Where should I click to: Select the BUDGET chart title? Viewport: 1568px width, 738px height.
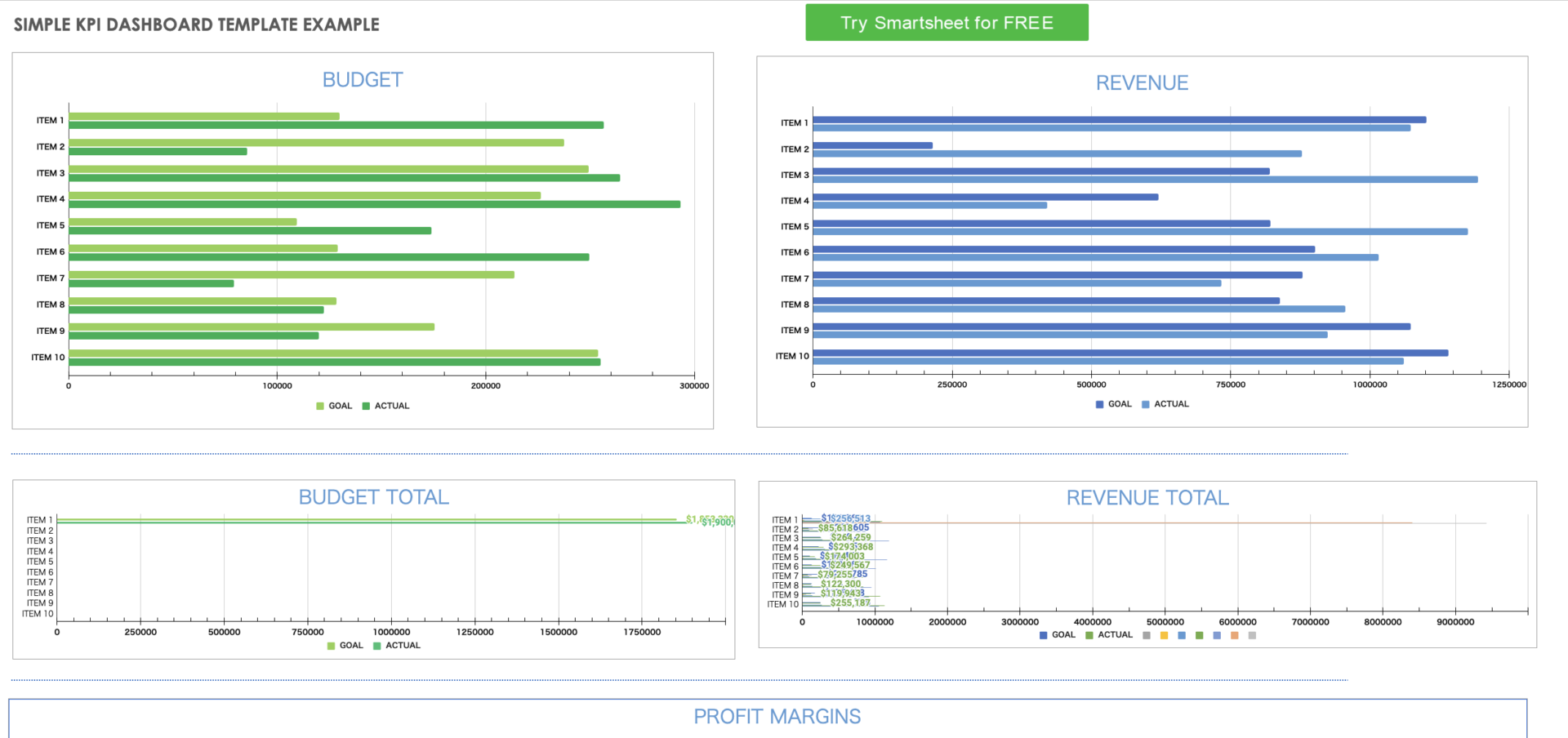362,79
